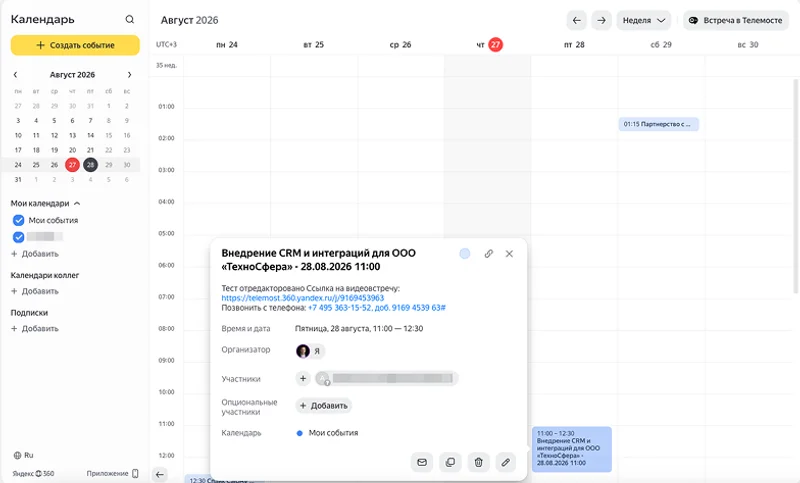Add participant with plus icon

[x=303, y=378]
